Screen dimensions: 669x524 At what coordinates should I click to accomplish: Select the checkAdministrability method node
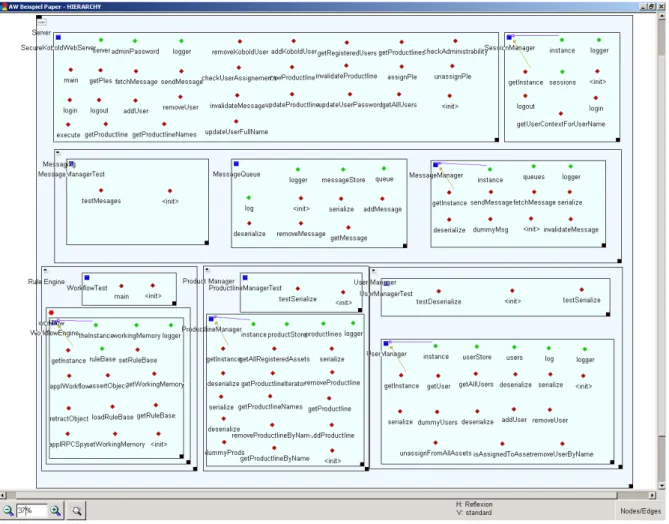point(455,41)
